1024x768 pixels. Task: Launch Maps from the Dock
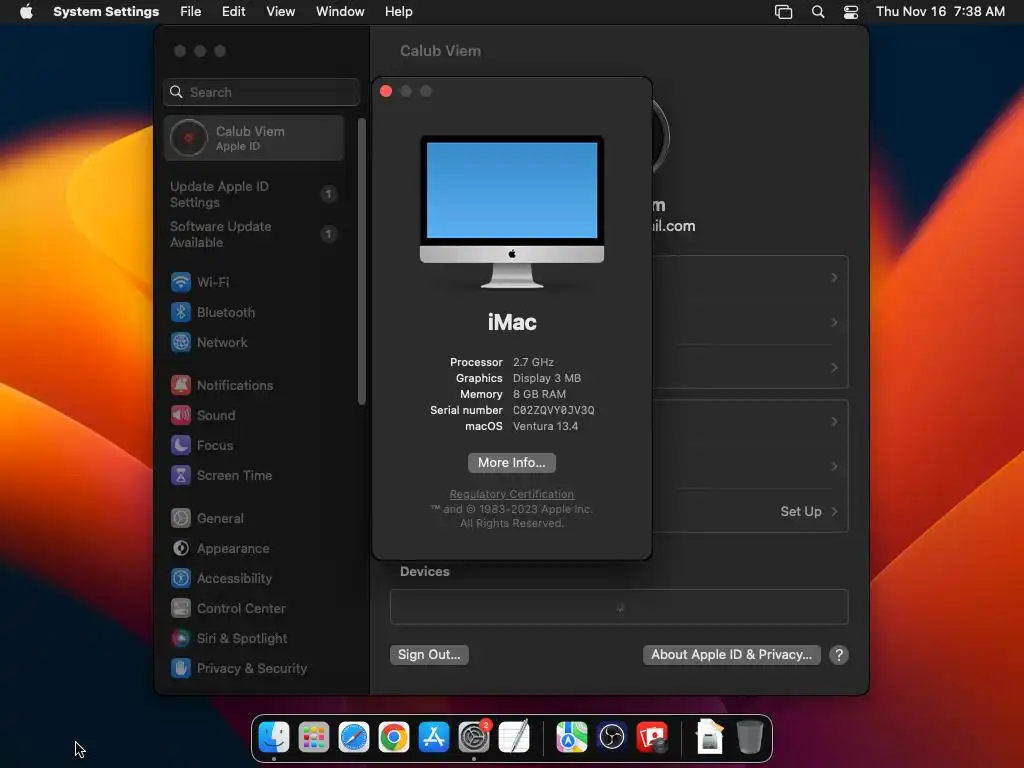[571, 737]
